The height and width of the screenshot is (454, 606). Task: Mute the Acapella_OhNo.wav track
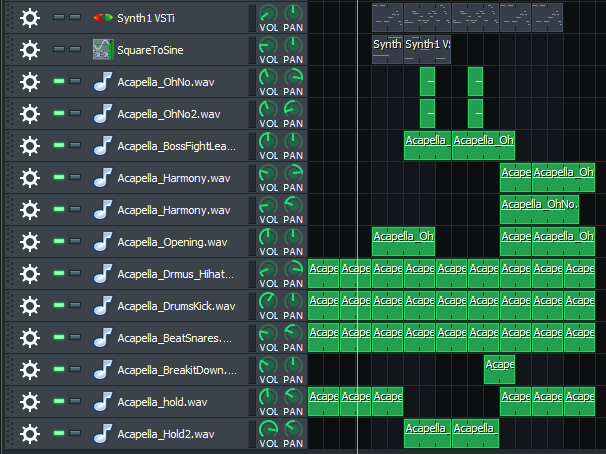coord(59,81)
